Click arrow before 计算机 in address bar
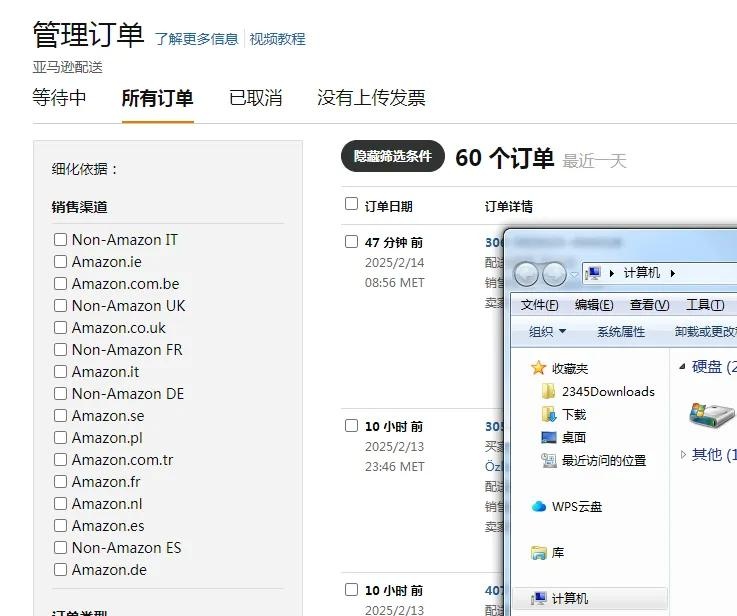This screenshot has width=737, height=616. pyautogui.click(x=612, y=273)
